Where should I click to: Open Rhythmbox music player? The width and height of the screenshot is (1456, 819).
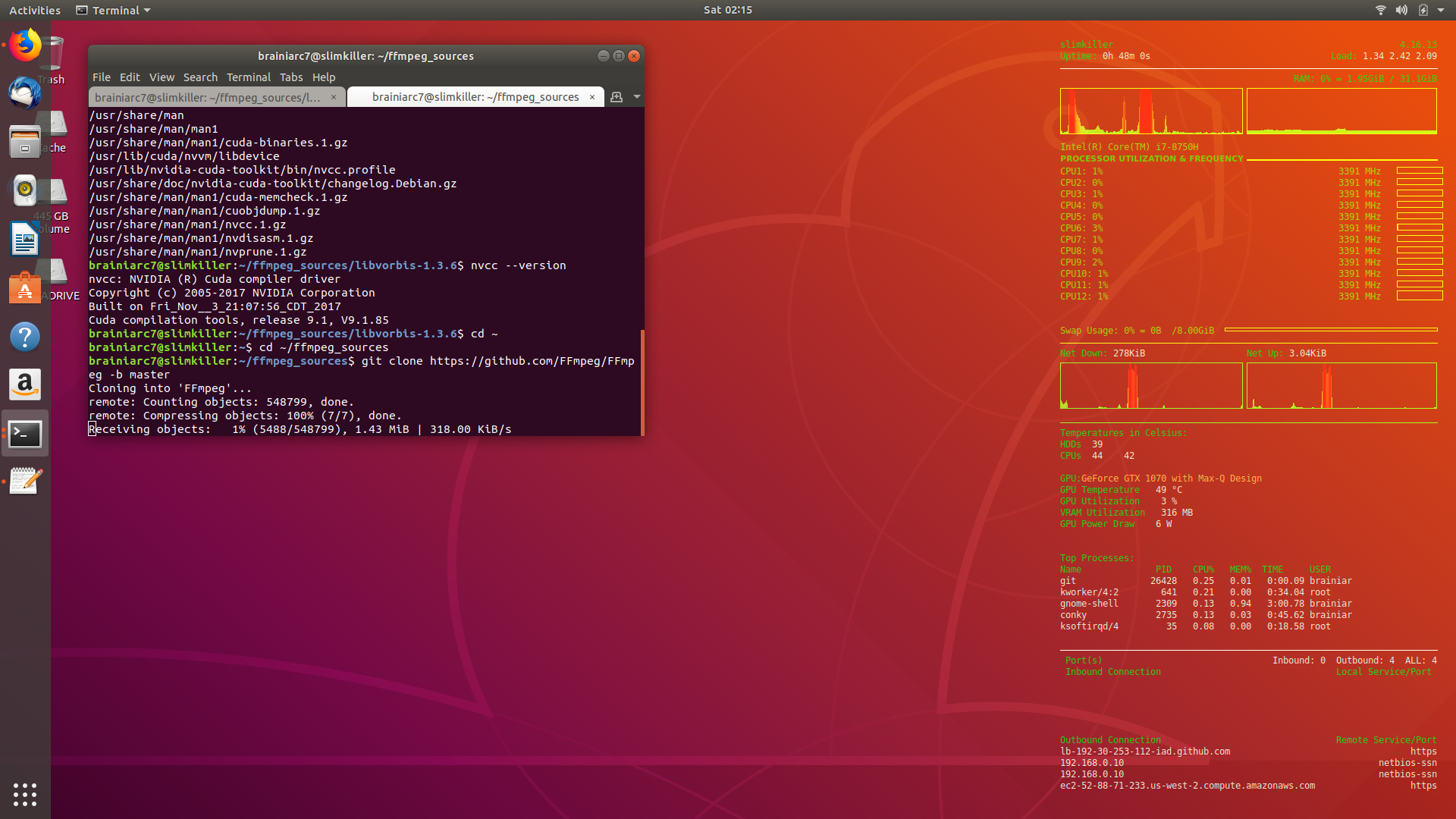[25, 190]
